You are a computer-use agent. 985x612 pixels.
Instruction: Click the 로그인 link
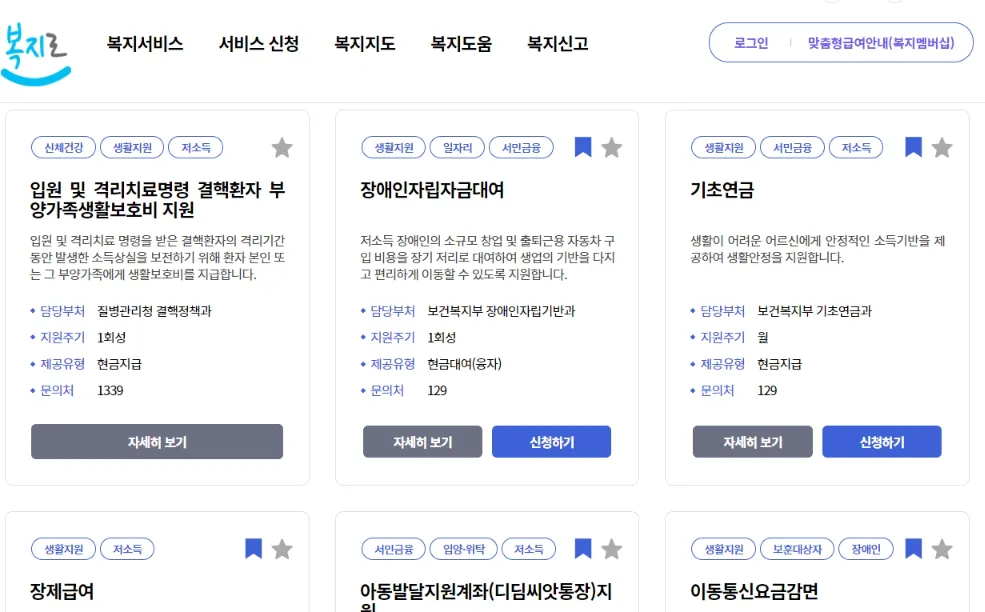point(751,43)
